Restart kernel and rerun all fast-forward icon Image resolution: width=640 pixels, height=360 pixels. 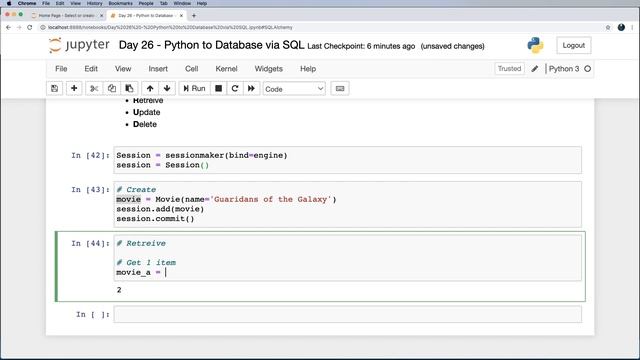point(251,89)
